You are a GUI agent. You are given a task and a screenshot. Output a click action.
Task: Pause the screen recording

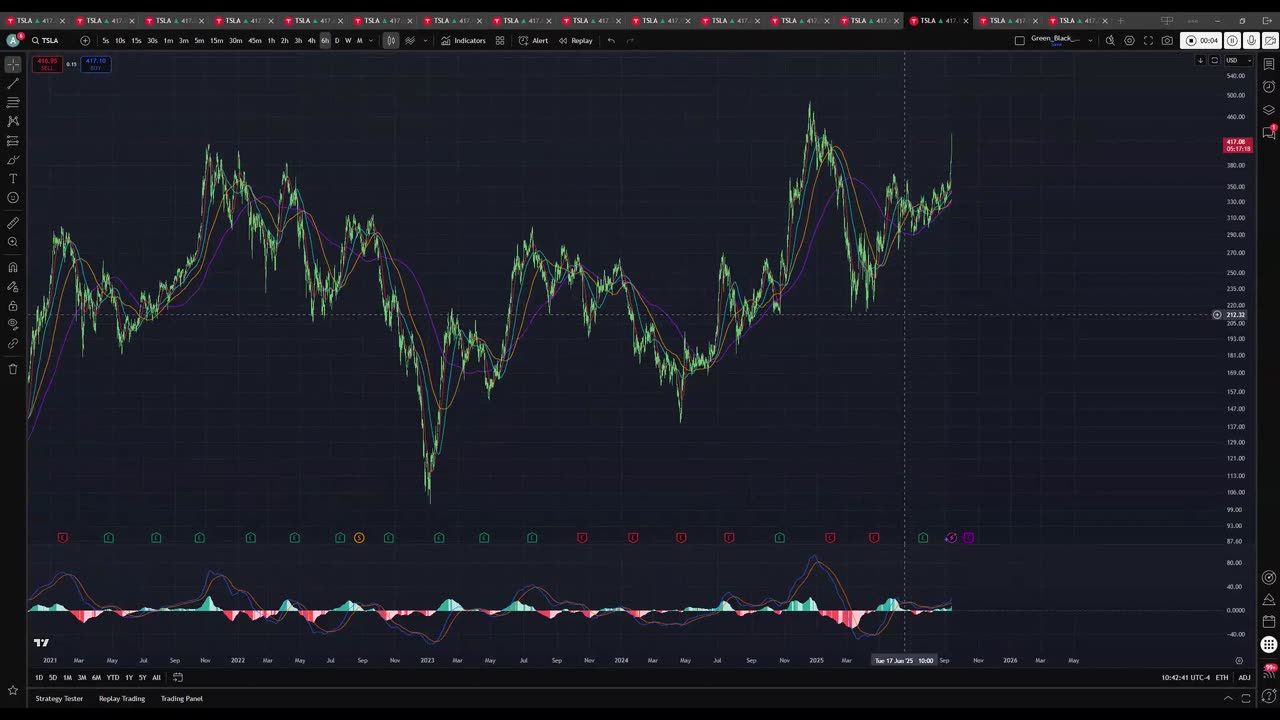[1232, 40]
